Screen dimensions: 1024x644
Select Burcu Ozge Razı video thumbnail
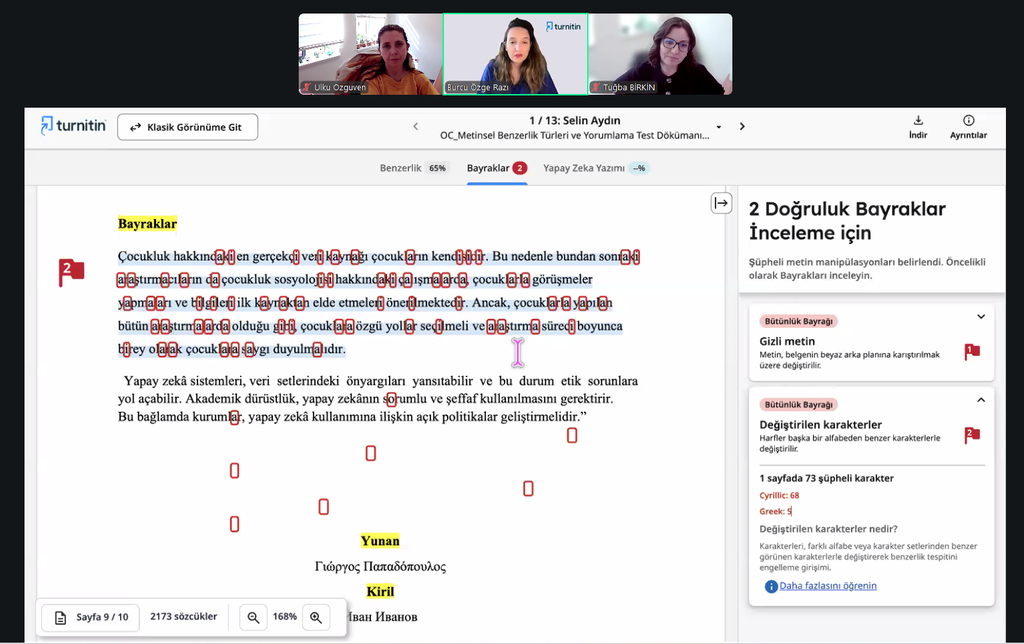[514, 54]
